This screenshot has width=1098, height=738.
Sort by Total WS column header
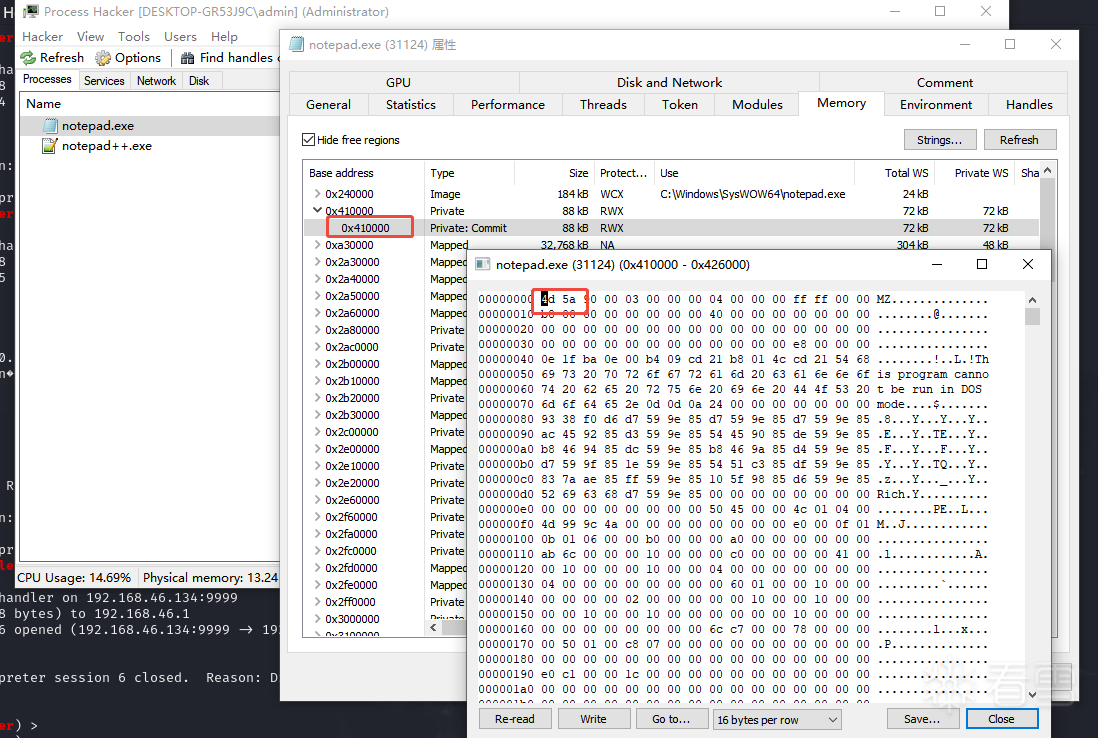894,173
